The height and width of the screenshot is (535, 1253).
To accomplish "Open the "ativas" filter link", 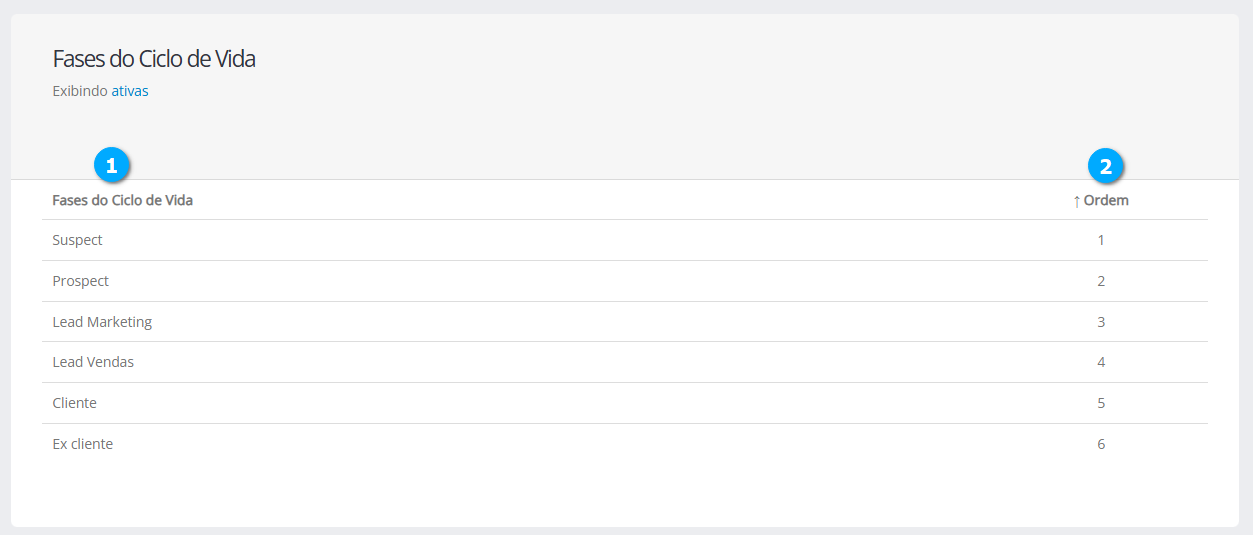I will point(130,91).
